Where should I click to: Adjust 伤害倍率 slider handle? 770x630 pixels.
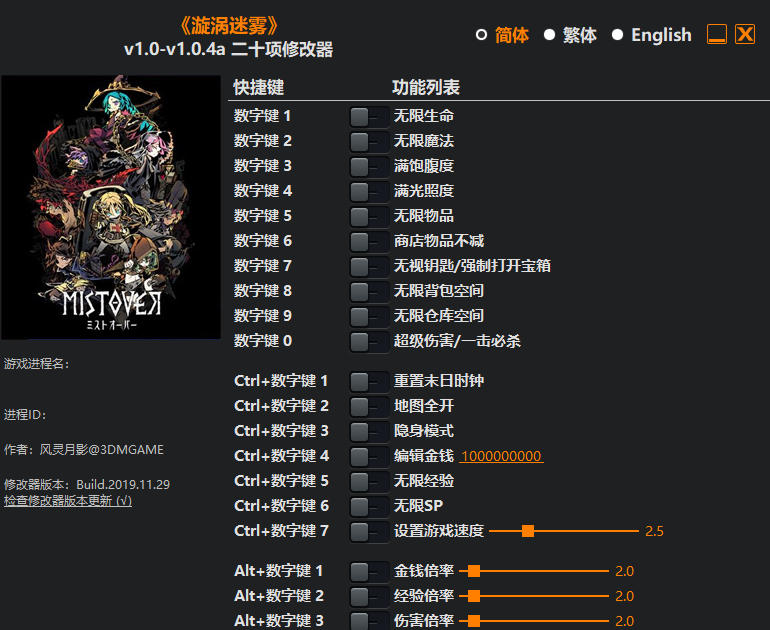[x=474, y=621]
